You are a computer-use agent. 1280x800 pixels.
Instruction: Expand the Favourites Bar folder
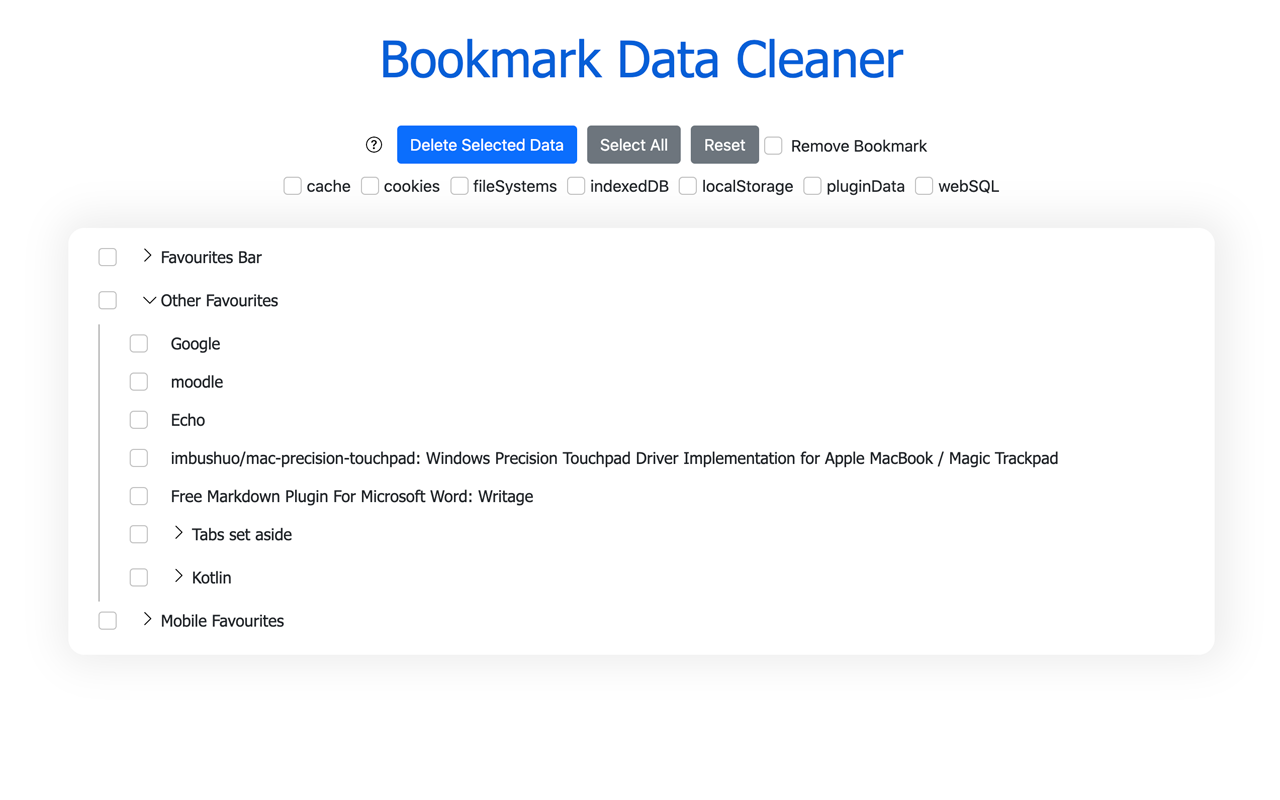tap(148, 256)
